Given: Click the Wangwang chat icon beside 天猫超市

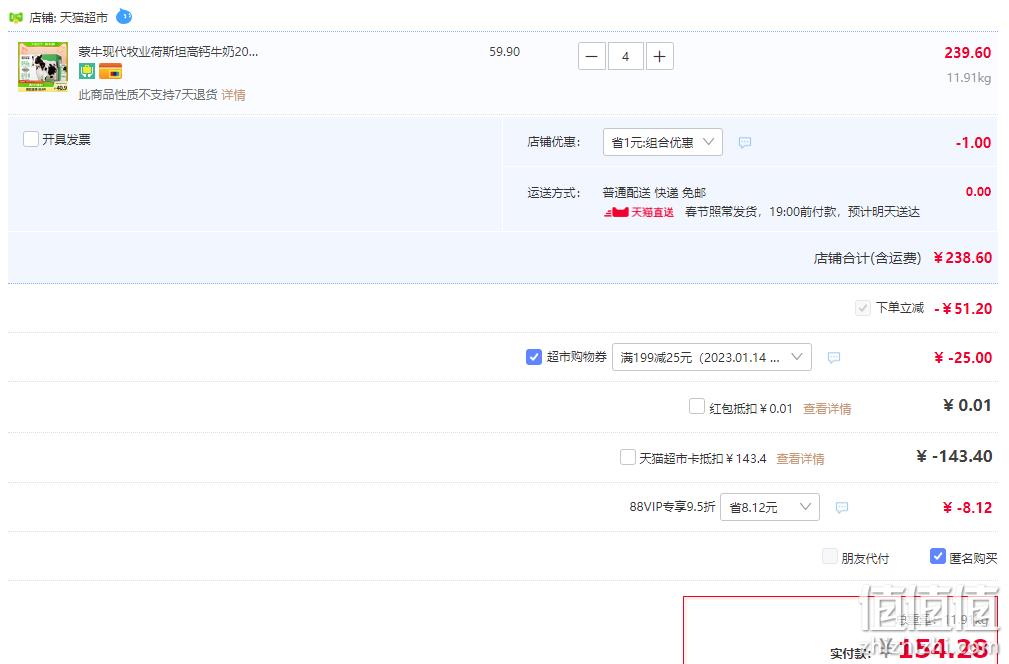Looking at the screenshot, I should (x=124, y=16).
